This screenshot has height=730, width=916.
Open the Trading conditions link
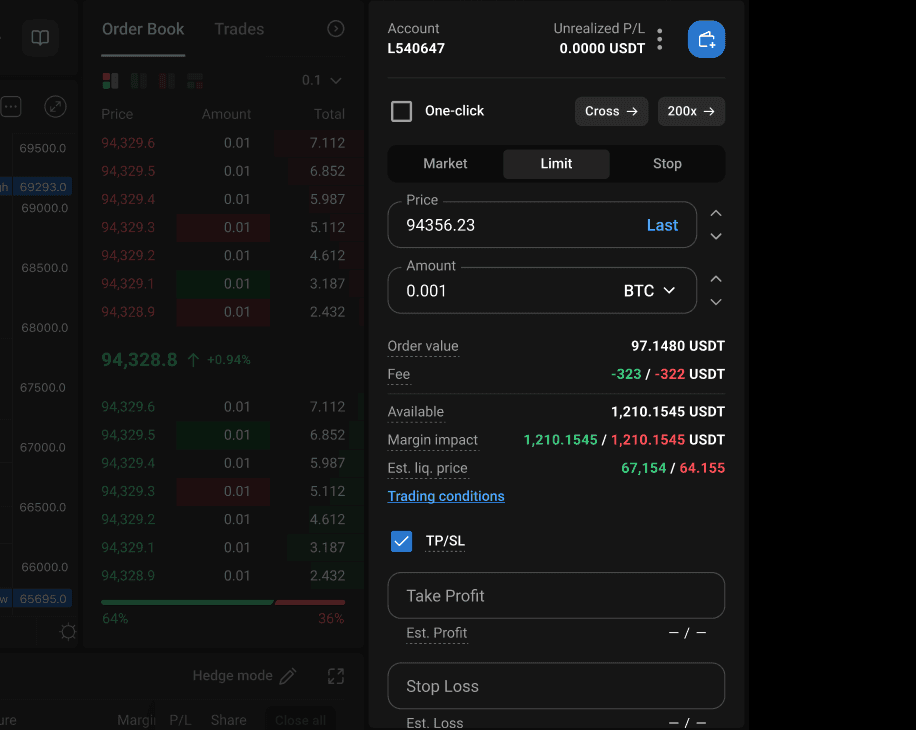pos(446,496)
